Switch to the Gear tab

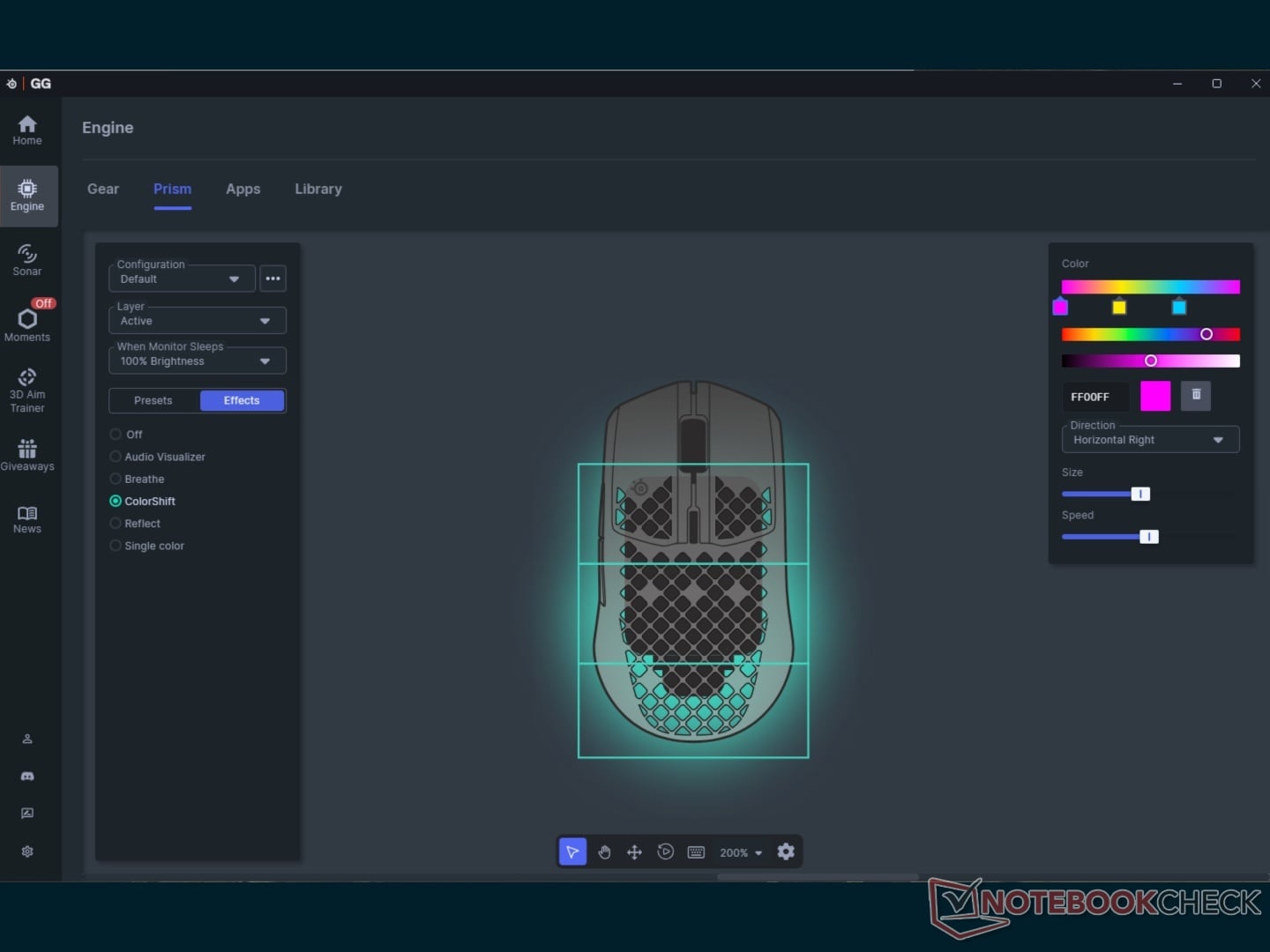(x=103, y=189)
